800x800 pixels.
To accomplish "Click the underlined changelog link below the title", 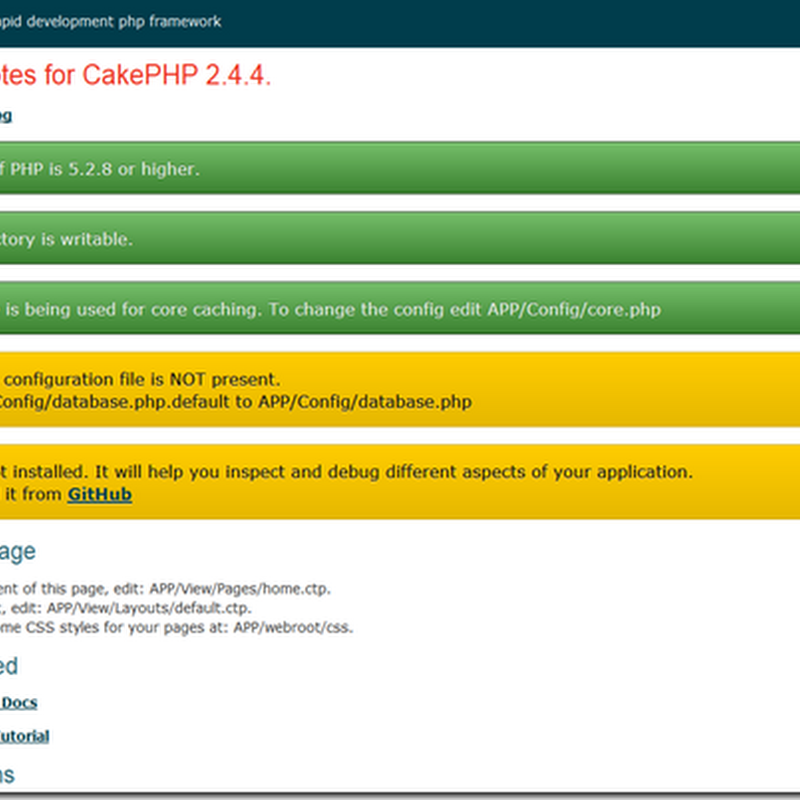I will coord(6,116).
